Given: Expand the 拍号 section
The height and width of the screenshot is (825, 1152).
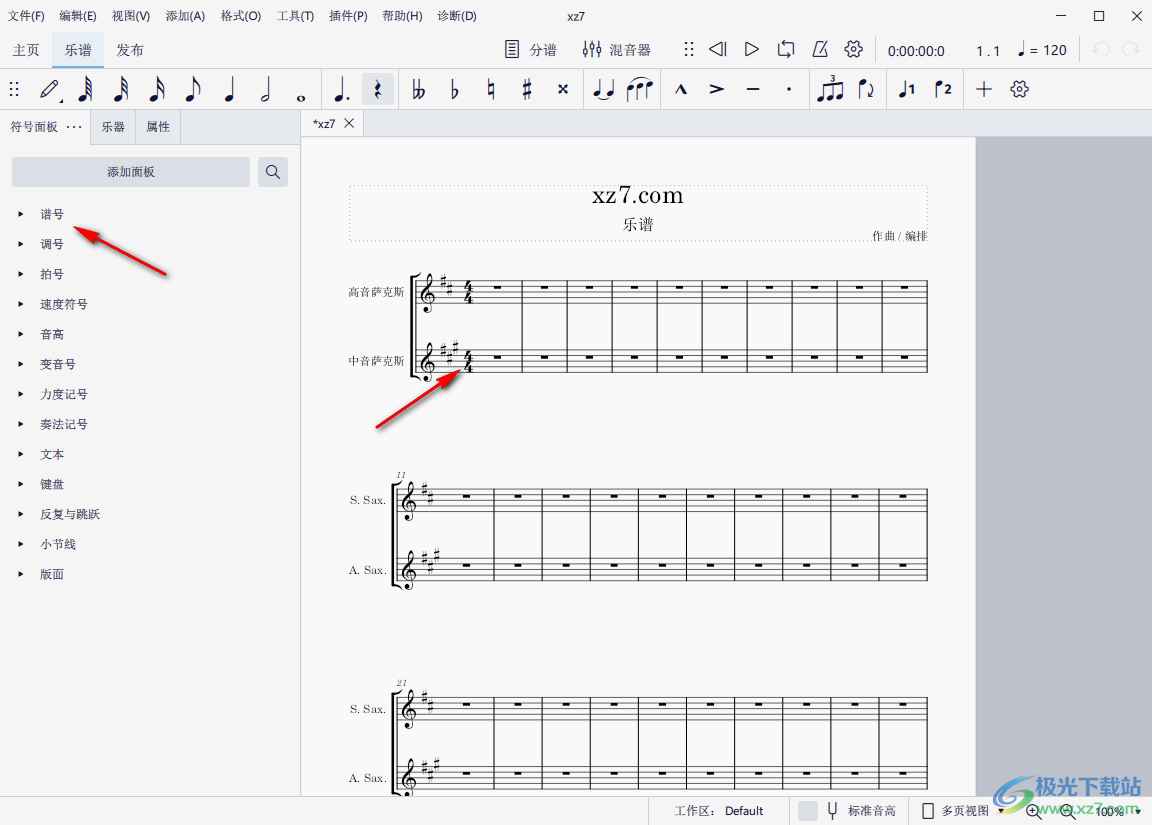Looking at the screenshot, I should pos(52,273).
